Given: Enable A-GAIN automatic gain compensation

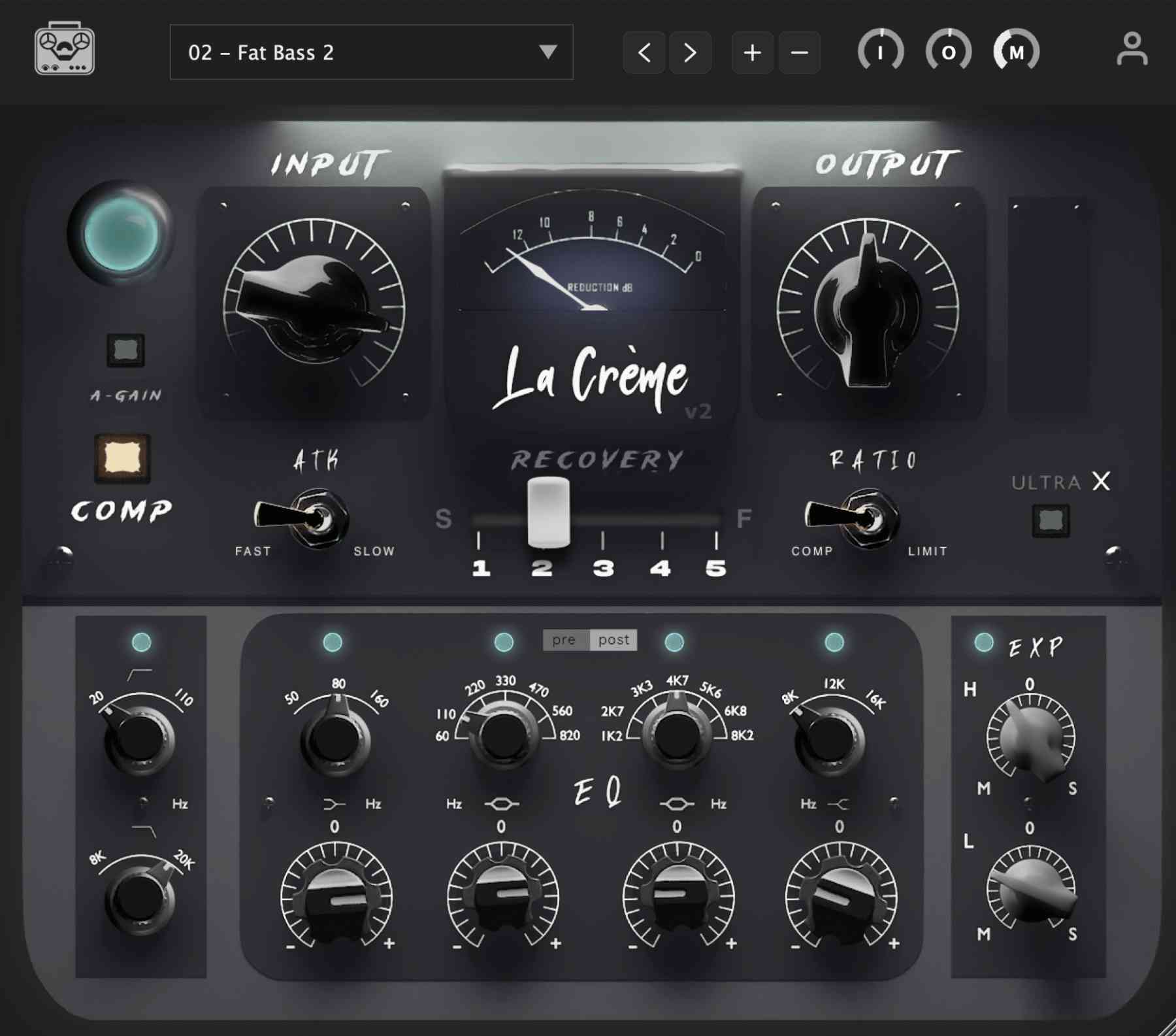Looking at the screenshot, I should coord(127,351).
